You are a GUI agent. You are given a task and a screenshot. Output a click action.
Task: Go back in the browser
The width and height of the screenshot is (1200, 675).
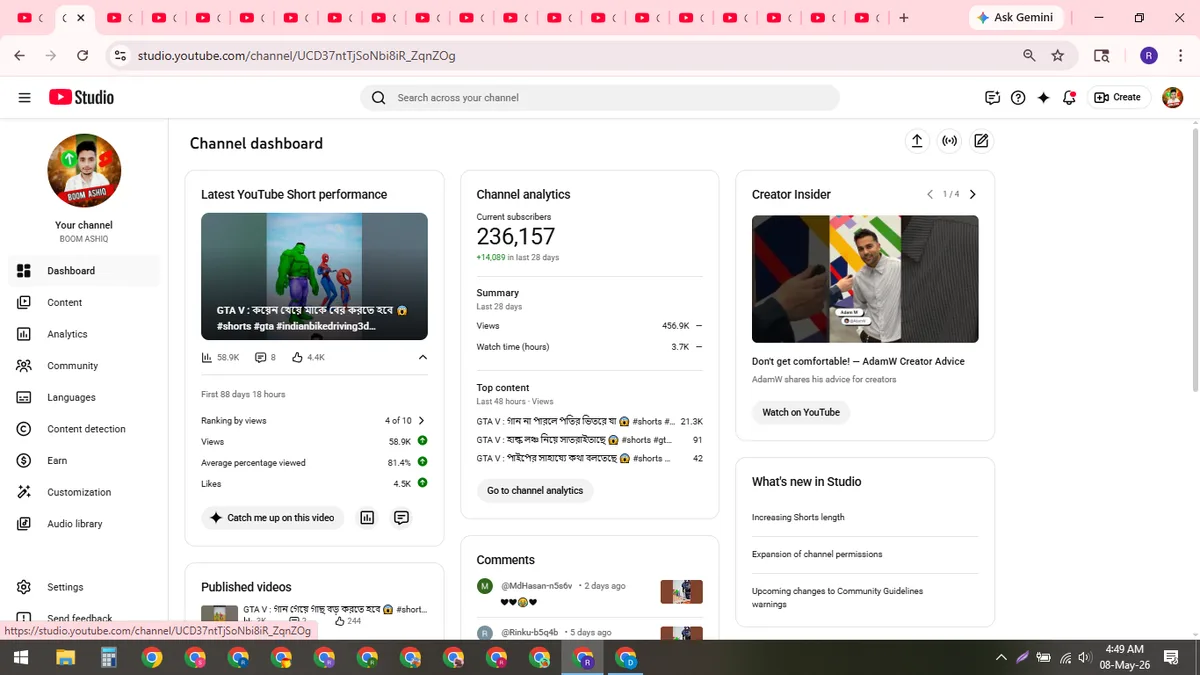point(20,56)
